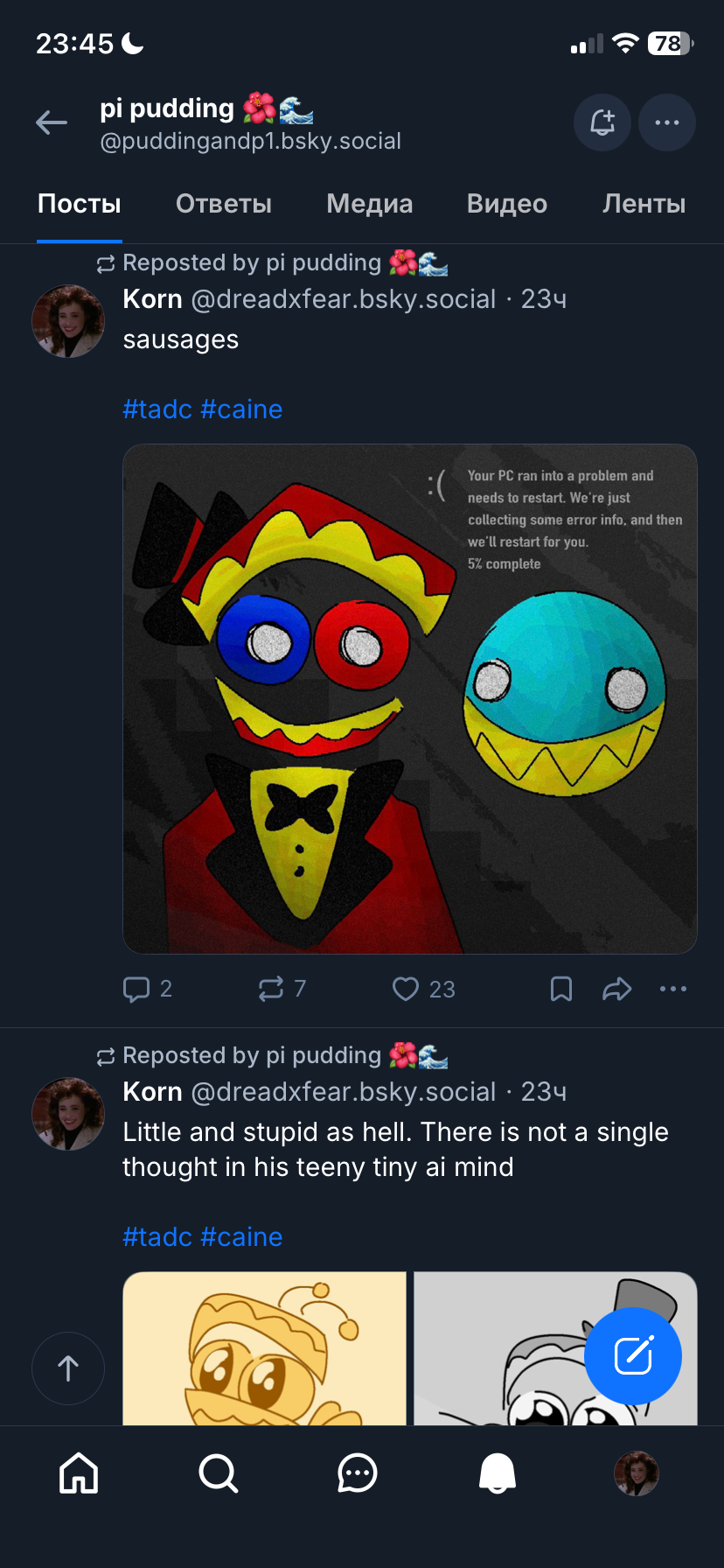Subscribe to post notifications bell icon

pyautogui.click(x=602, y=122)
